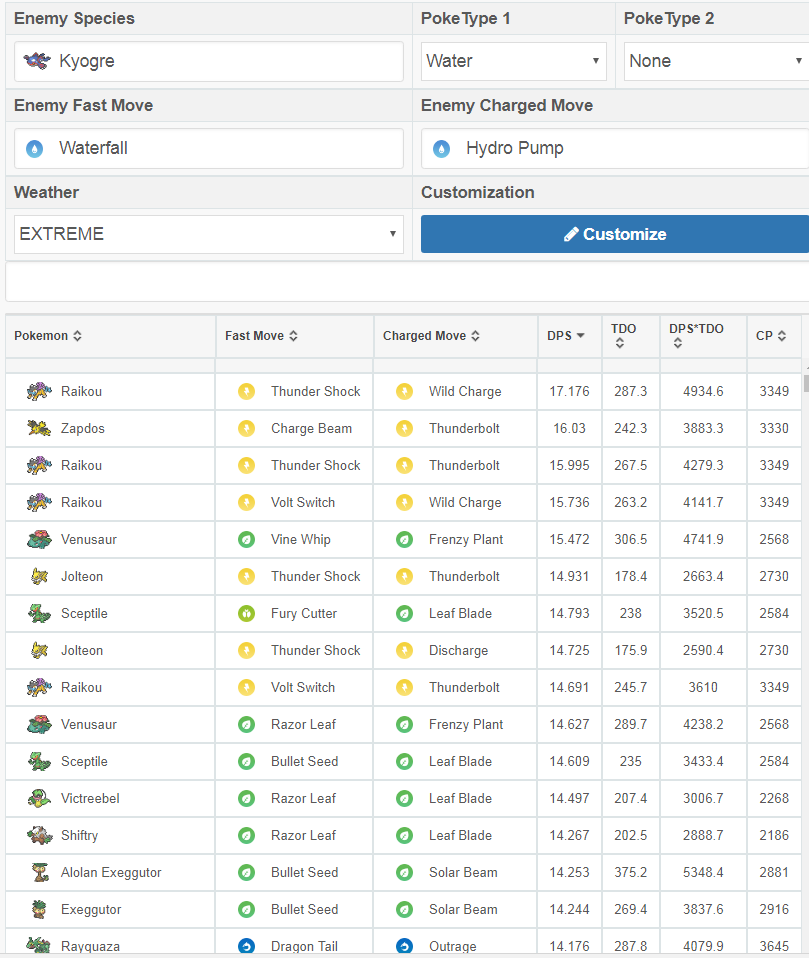Click the Customize button
This screenshot has height=958, width=809.
coord(615,234)
